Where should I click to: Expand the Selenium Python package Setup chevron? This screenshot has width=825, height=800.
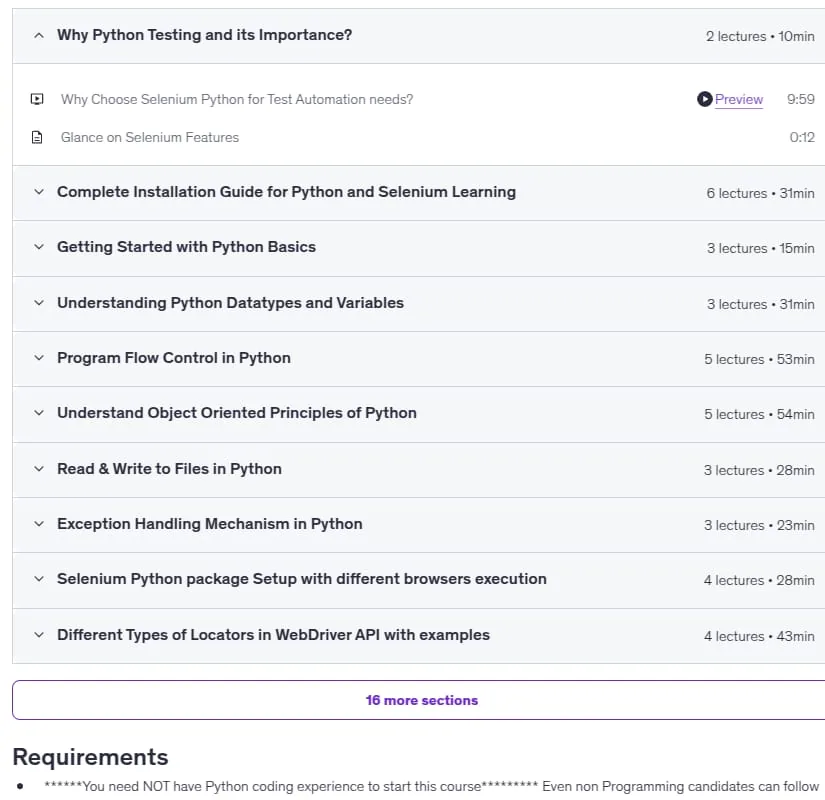39,579
